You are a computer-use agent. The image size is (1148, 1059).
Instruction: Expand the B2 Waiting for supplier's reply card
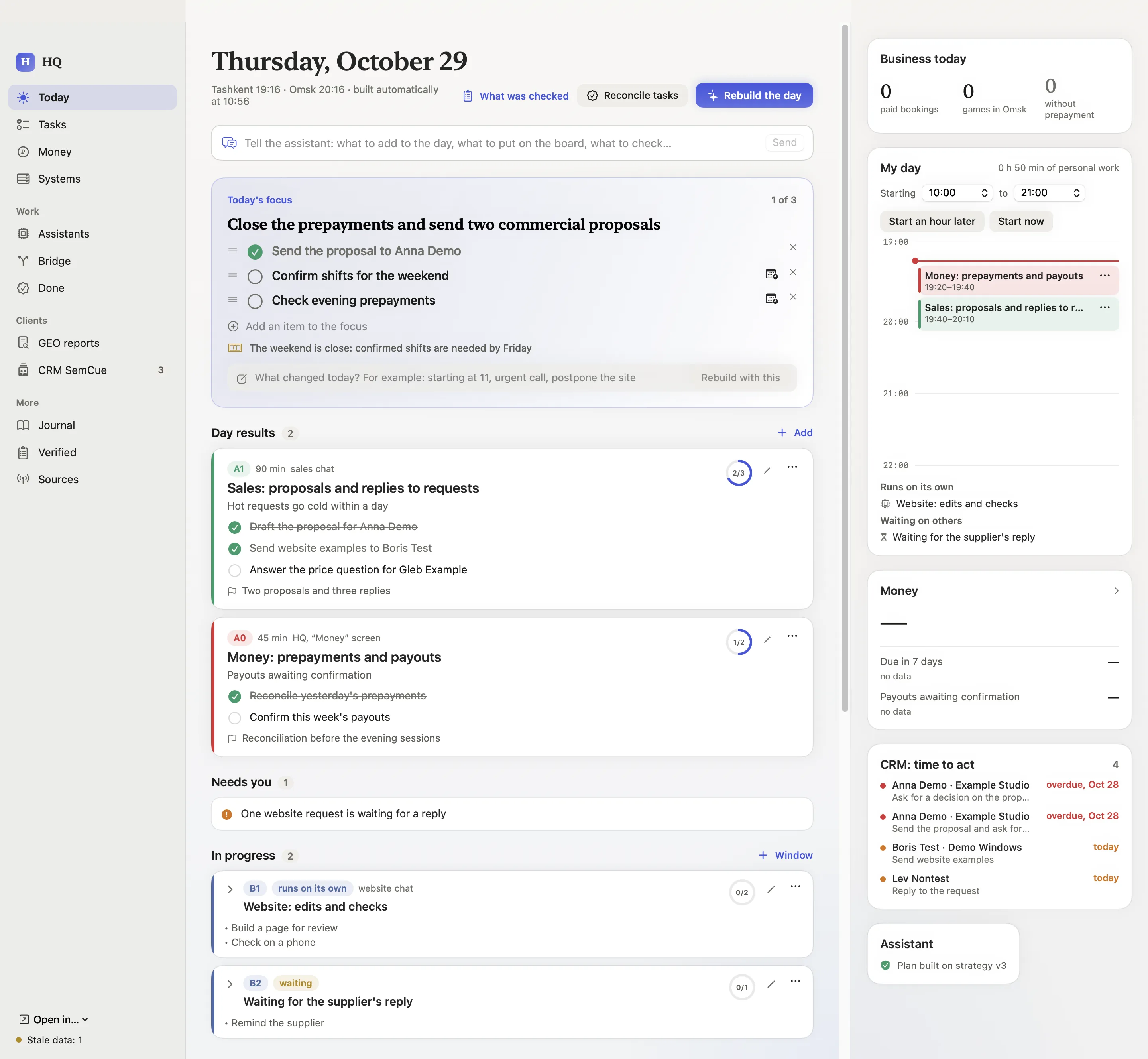point(230,984)
